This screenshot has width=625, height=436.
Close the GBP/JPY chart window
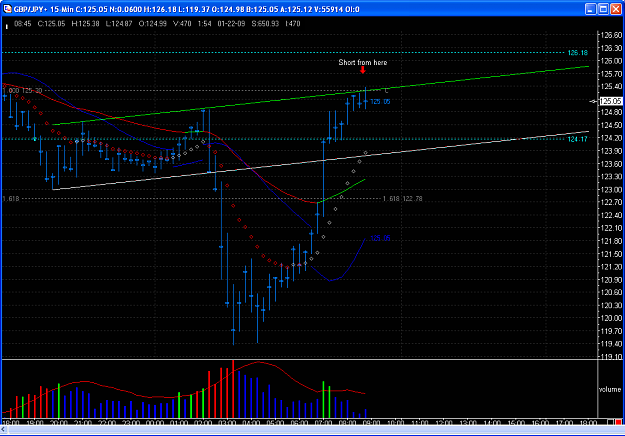(616, 9)
